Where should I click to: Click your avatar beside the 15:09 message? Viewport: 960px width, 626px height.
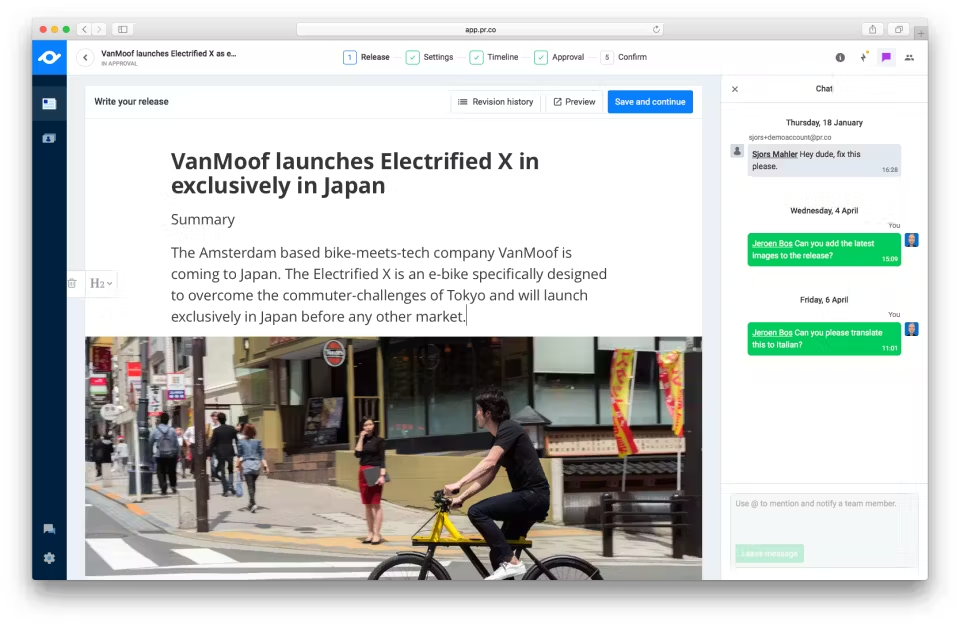click(x=912, y=240)
